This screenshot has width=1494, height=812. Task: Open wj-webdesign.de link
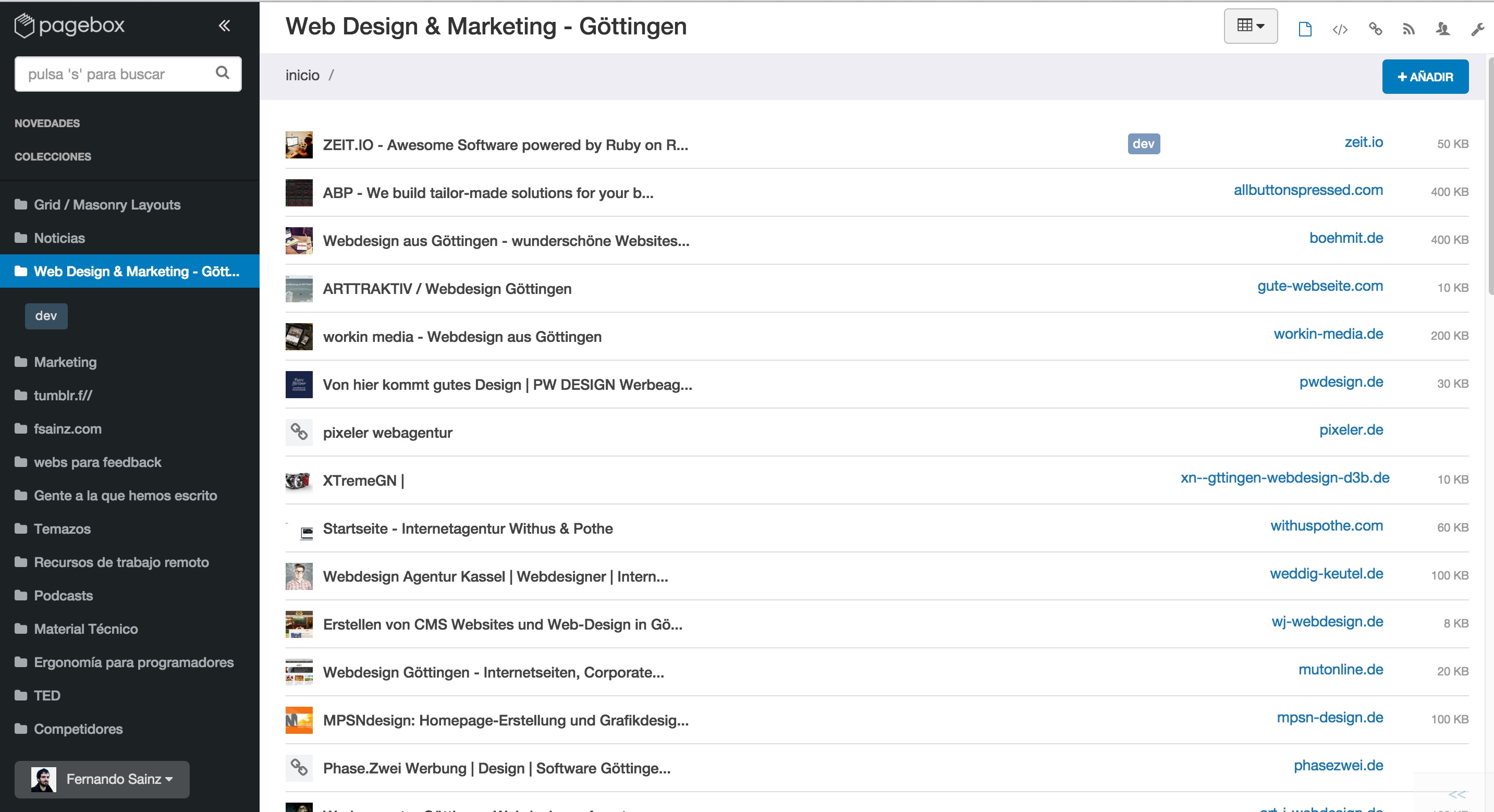pos(1327,622)
